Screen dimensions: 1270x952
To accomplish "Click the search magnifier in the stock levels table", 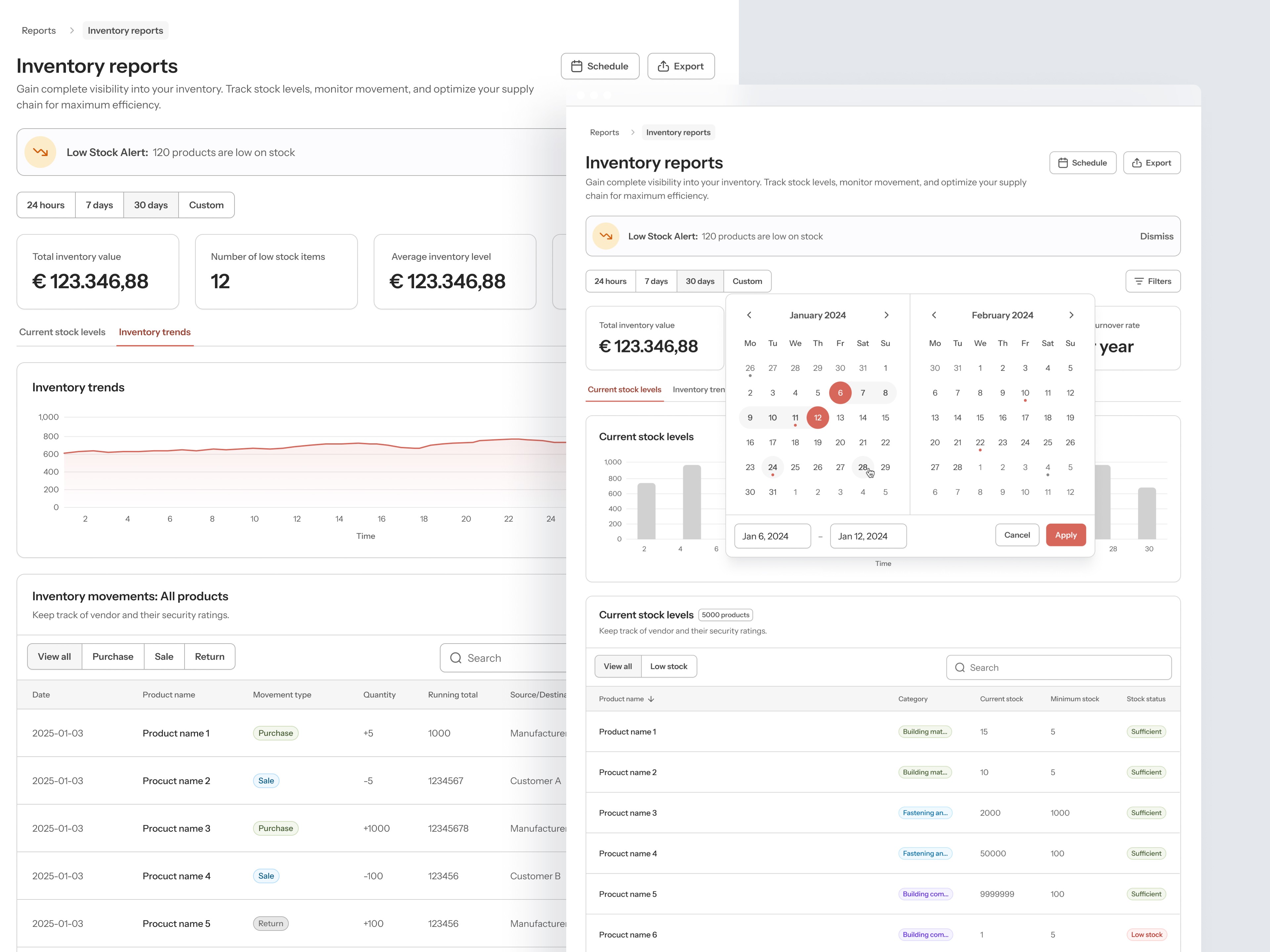I will [959, 667].
